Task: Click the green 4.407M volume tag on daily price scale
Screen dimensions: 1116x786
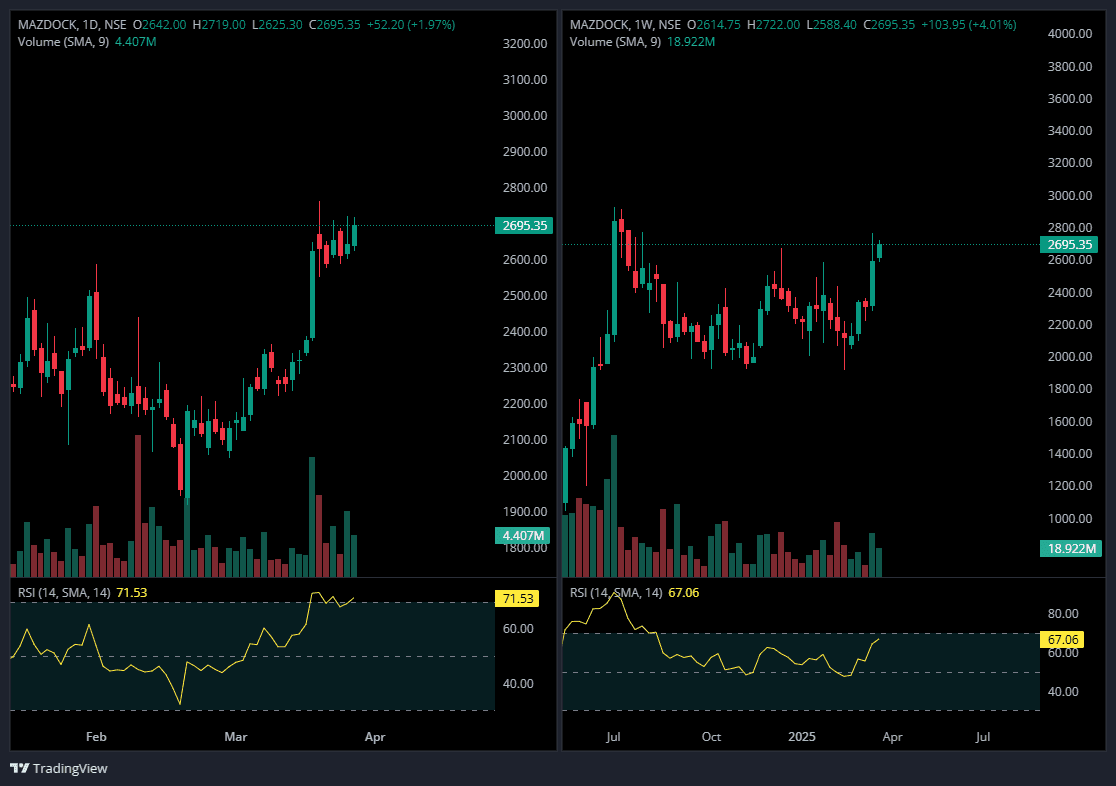Action: (x=523, y=535)
